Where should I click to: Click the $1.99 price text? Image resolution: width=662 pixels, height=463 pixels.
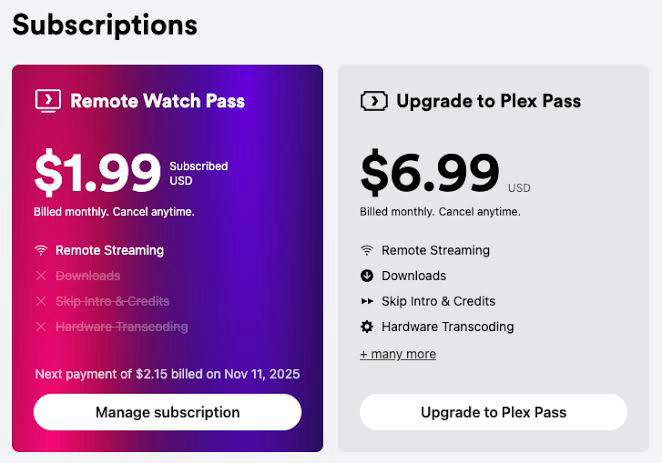(97, 172)
